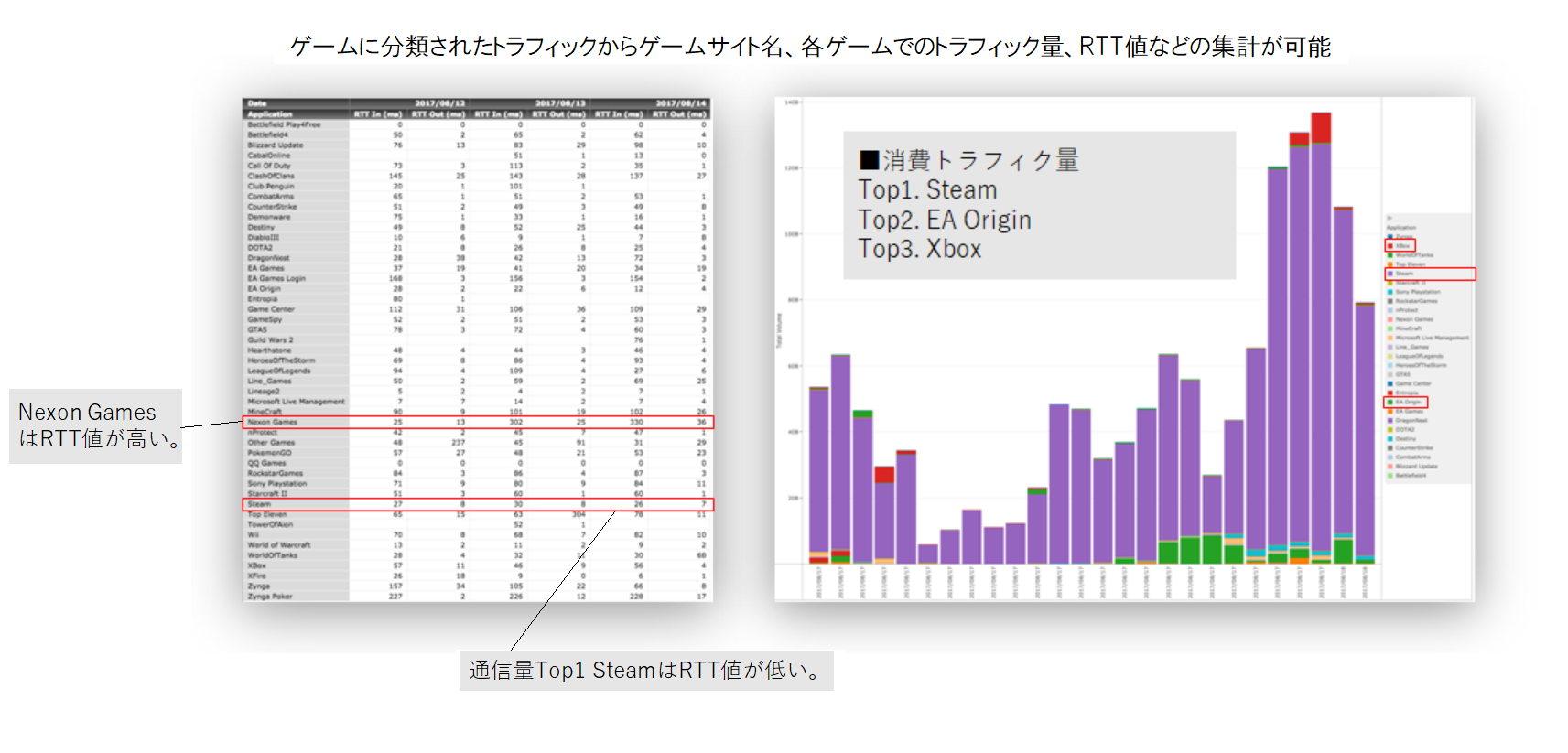Click the red XBox legend color swatch

pyautogui.click(x=1390, y=246)
